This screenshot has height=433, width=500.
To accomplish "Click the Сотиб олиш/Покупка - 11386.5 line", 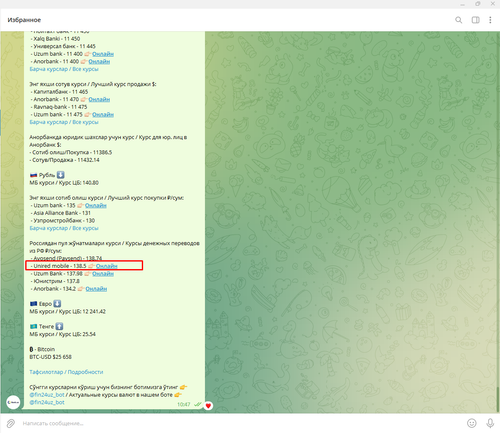I will click(71, 152).
